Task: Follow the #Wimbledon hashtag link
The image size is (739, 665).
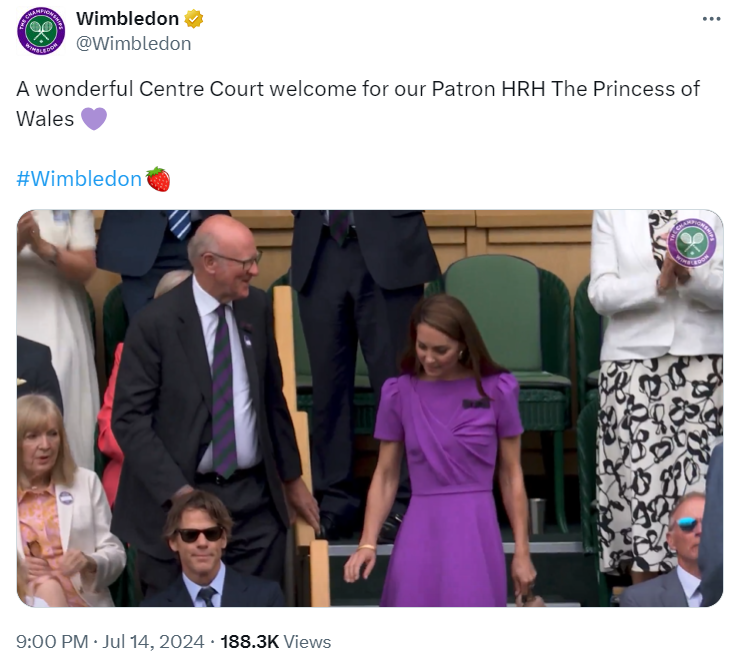Action: click(x=79, y=179)
